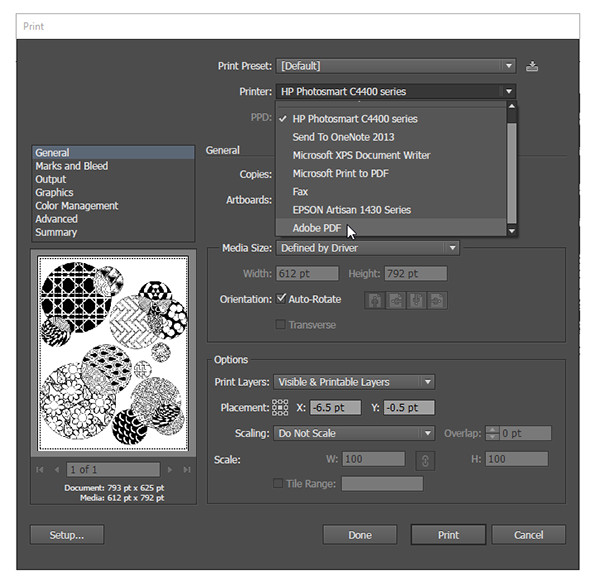600x585 pixels.
Task: Click the media Height field
Action: pos(416,274)
